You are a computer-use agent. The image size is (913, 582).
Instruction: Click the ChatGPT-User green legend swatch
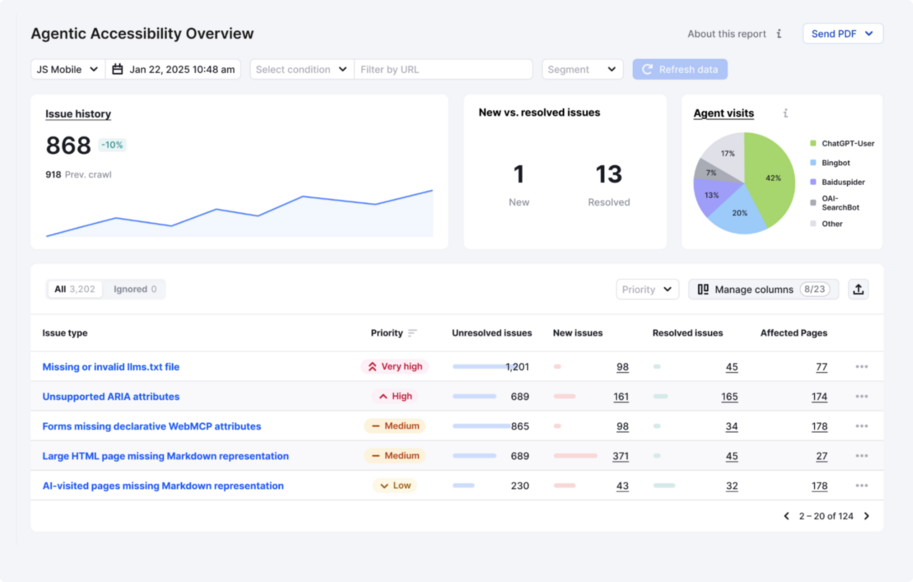813,143
